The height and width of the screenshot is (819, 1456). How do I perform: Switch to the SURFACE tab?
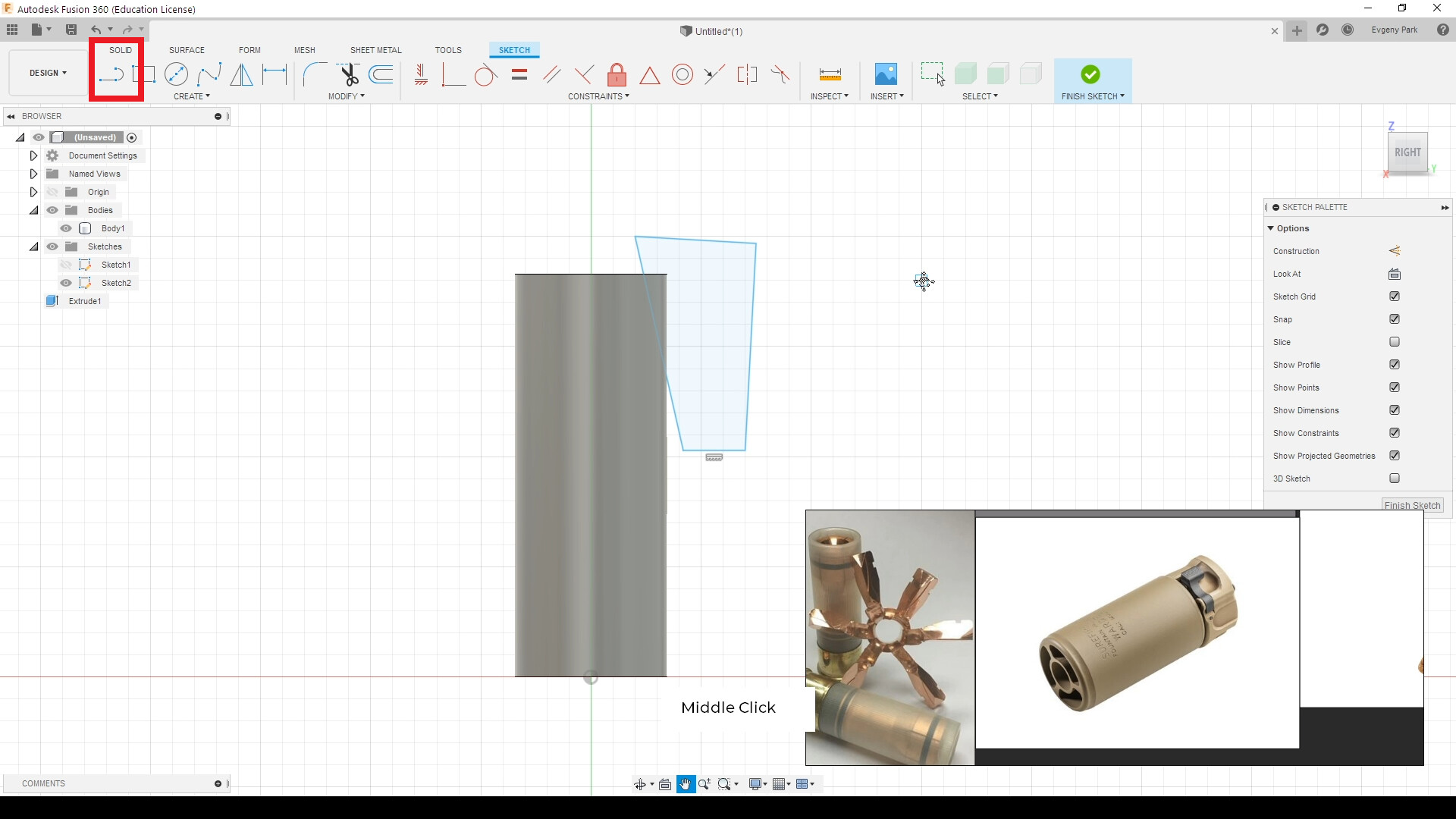187,50
